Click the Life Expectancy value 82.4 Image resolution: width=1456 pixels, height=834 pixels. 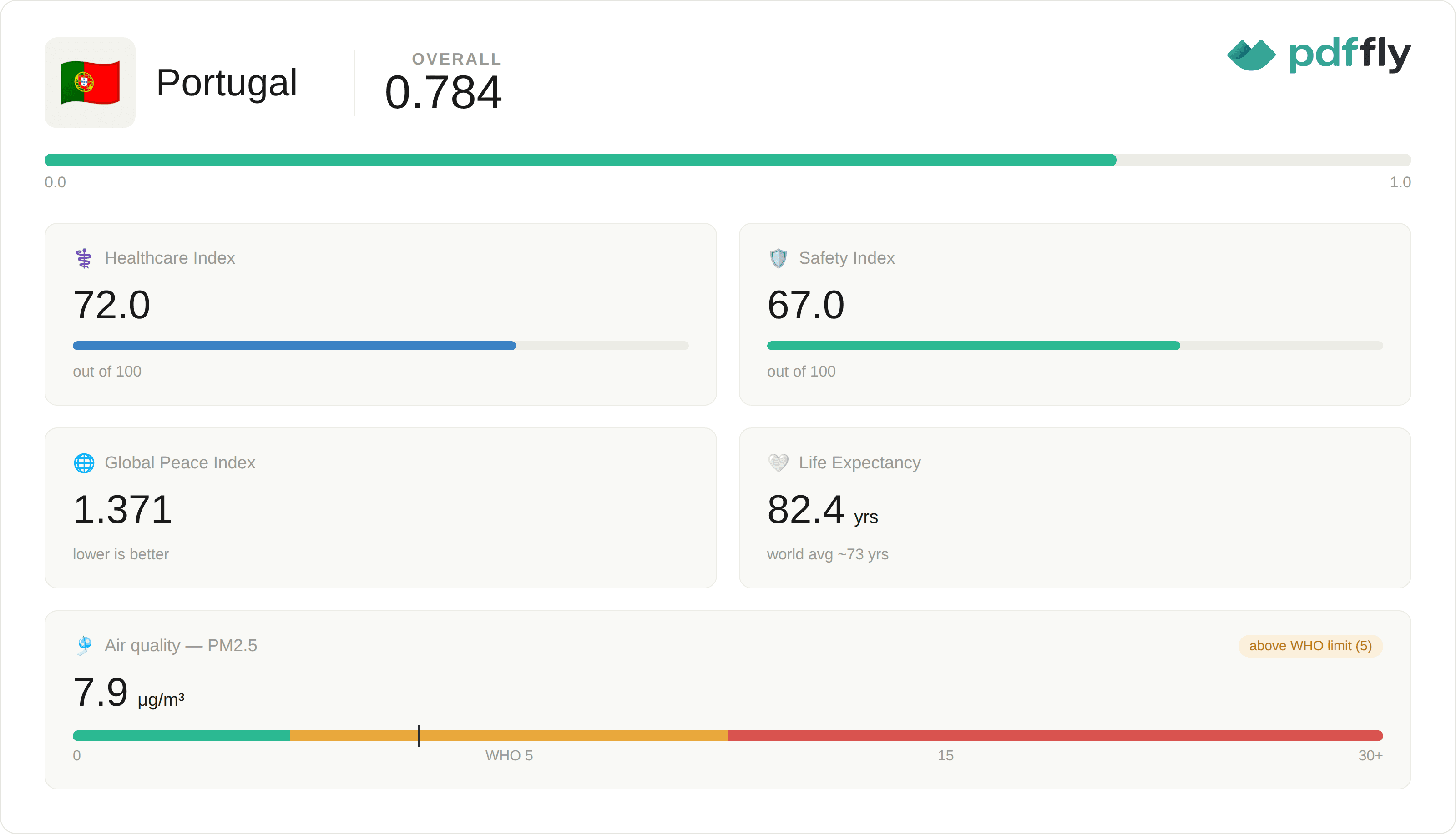pyautogui.click(x=806, y=509)
